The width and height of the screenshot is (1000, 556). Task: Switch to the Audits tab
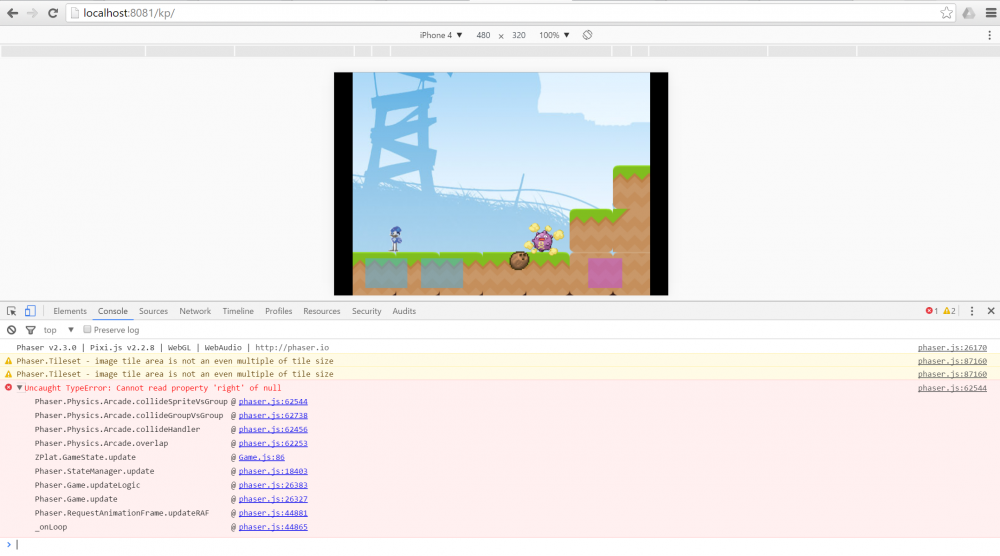pyautogui.click(x=404, y=311)
